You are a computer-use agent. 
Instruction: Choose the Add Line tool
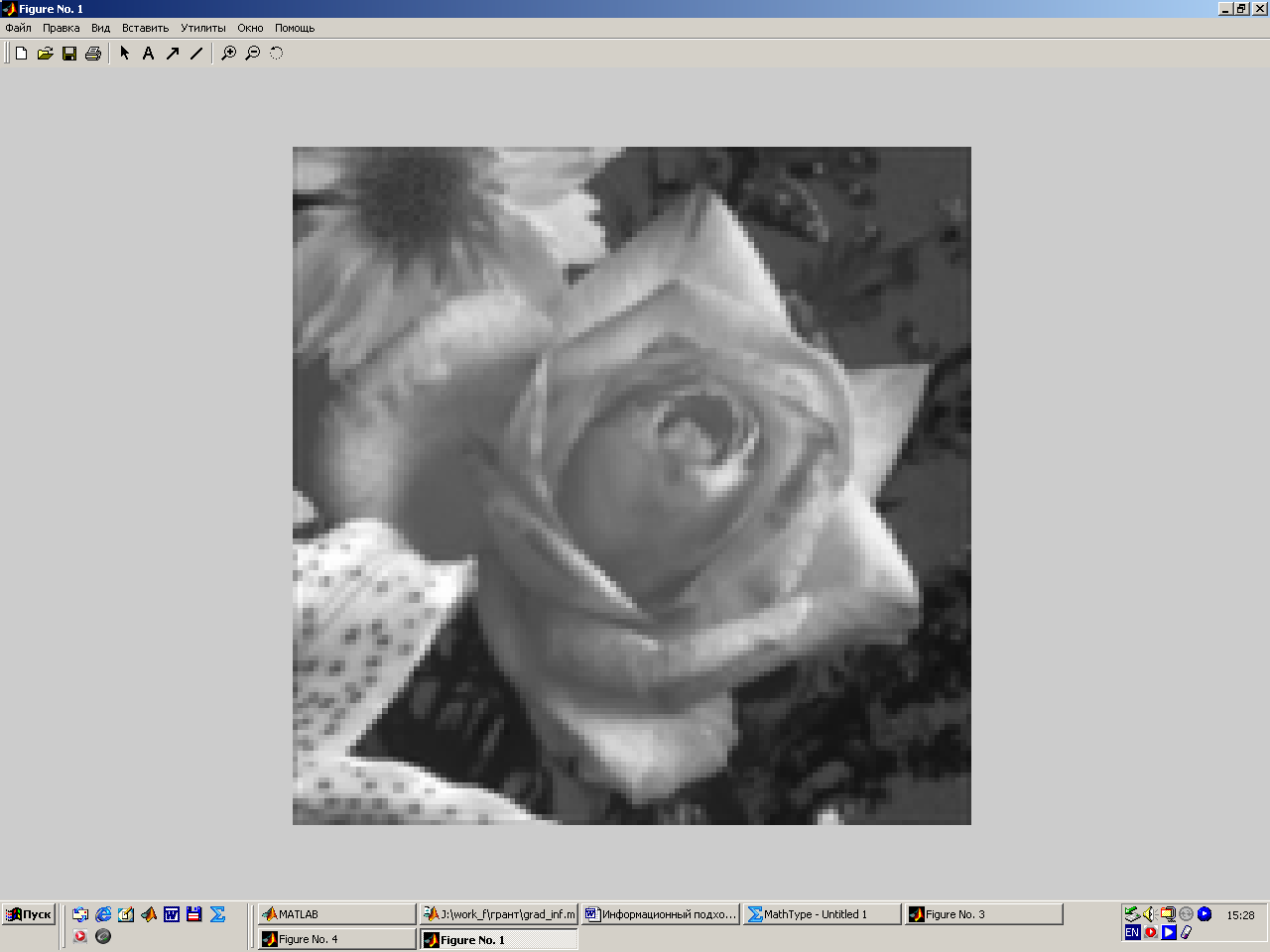point(196,54)
